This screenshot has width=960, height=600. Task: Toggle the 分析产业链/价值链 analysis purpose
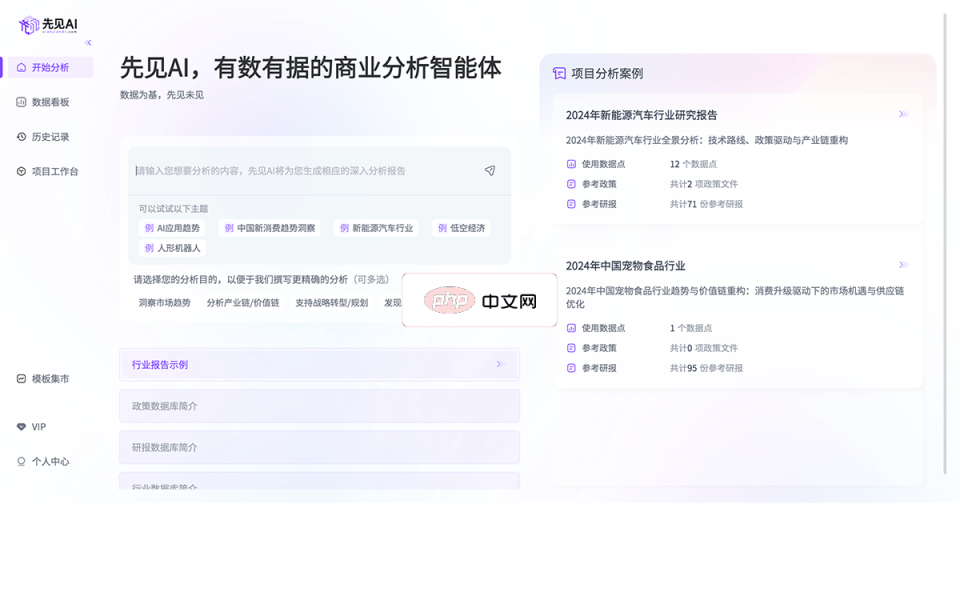pos(242,303)
